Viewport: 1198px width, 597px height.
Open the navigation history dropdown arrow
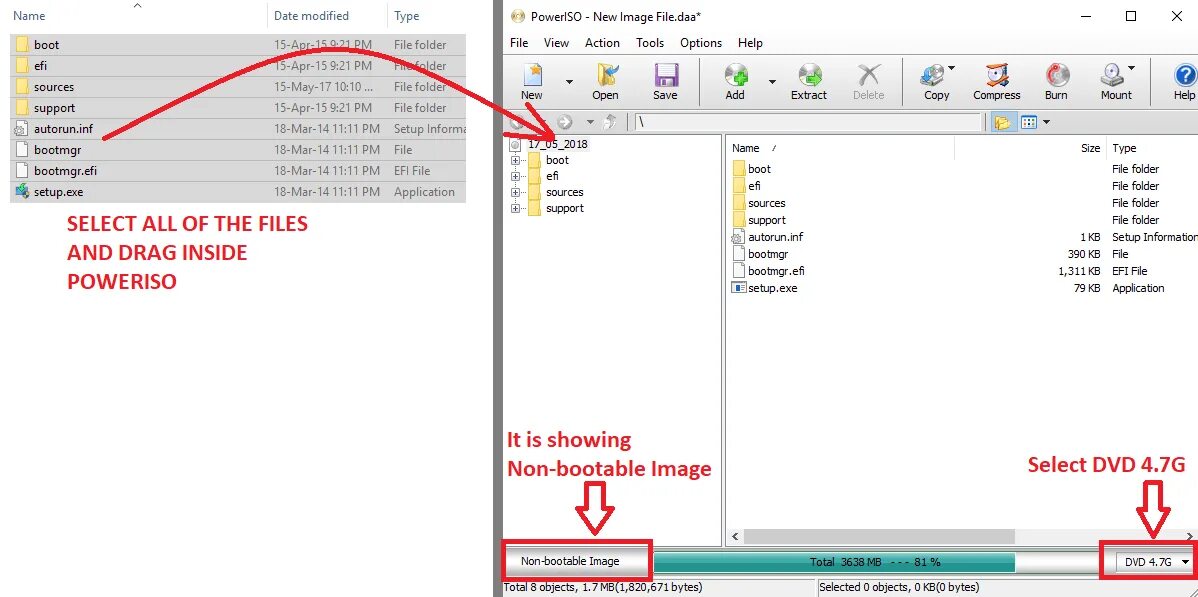590,122
